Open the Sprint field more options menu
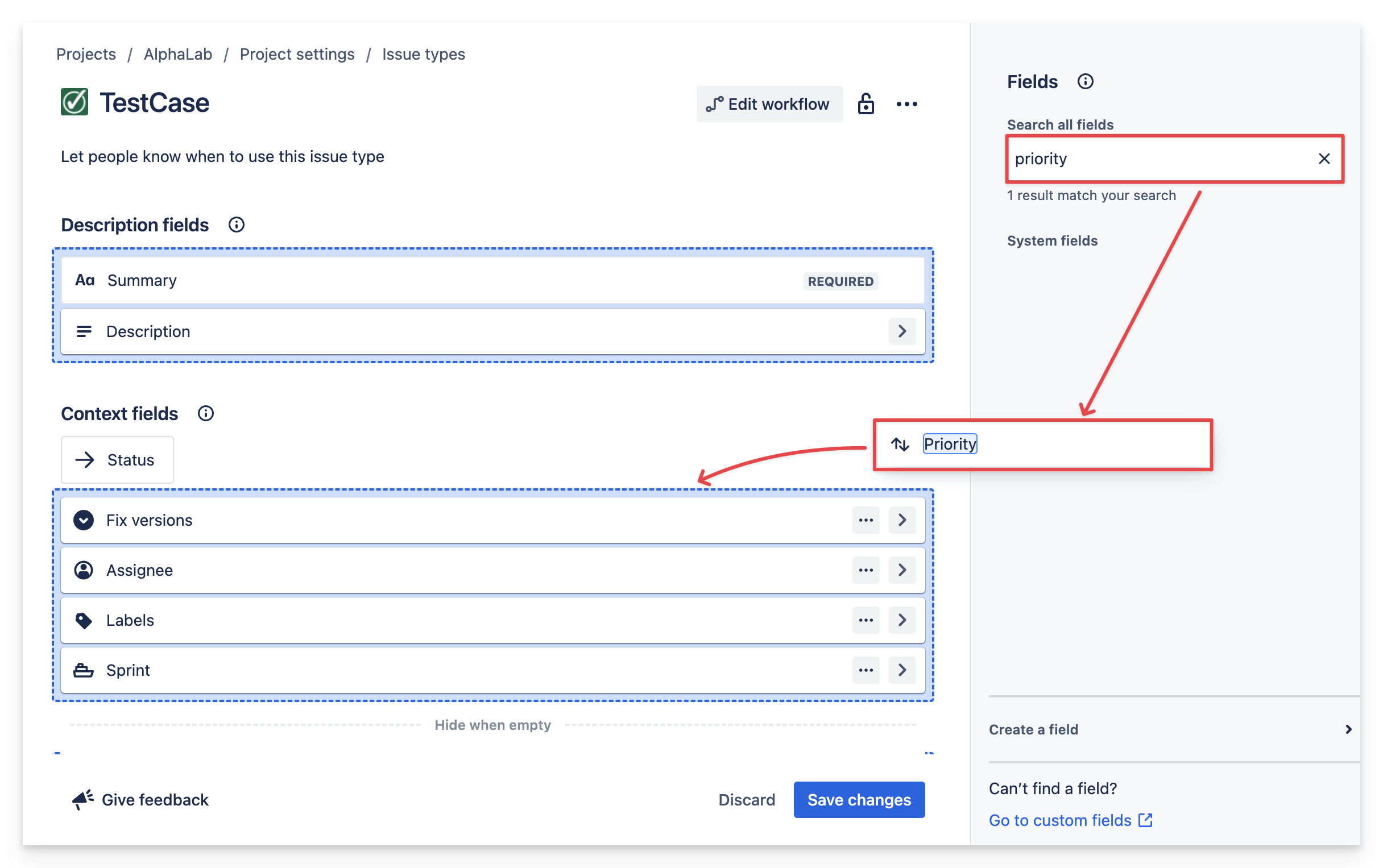 pos(866,670)
